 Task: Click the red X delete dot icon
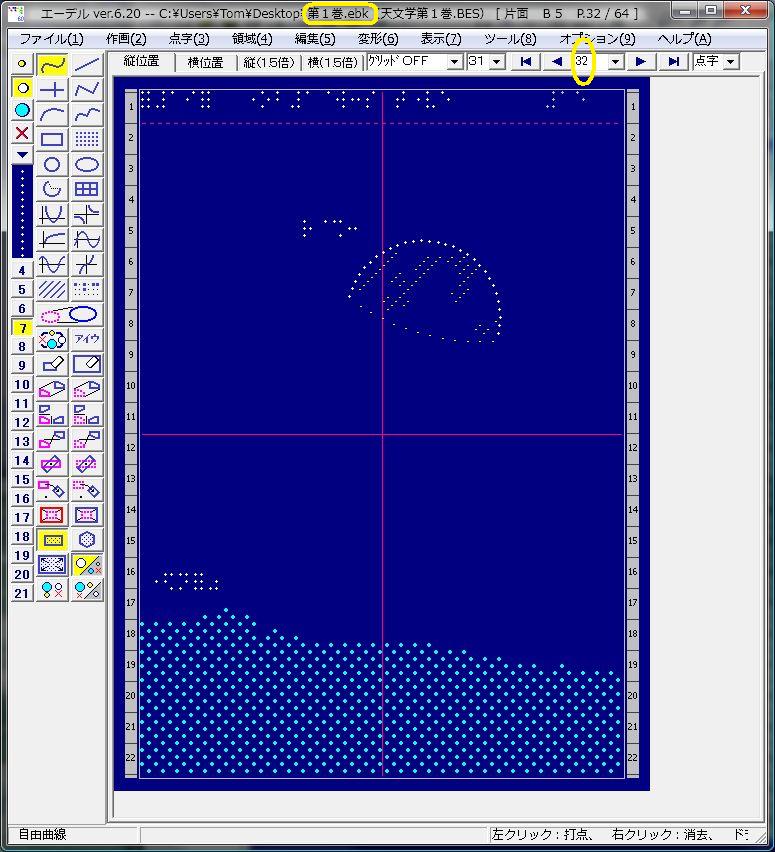coord(22,133)
